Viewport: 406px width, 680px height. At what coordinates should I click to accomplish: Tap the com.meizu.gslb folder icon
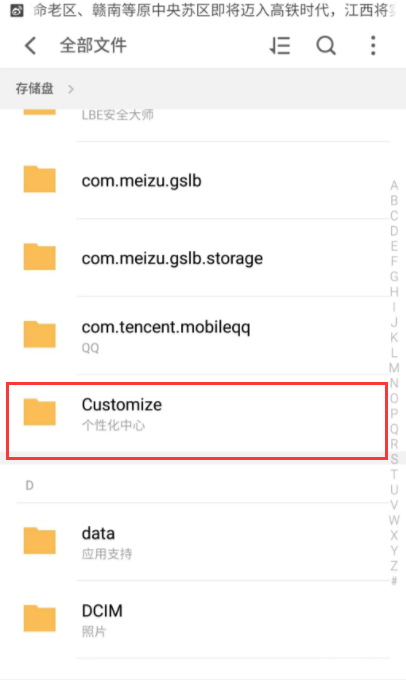point(39,179)
